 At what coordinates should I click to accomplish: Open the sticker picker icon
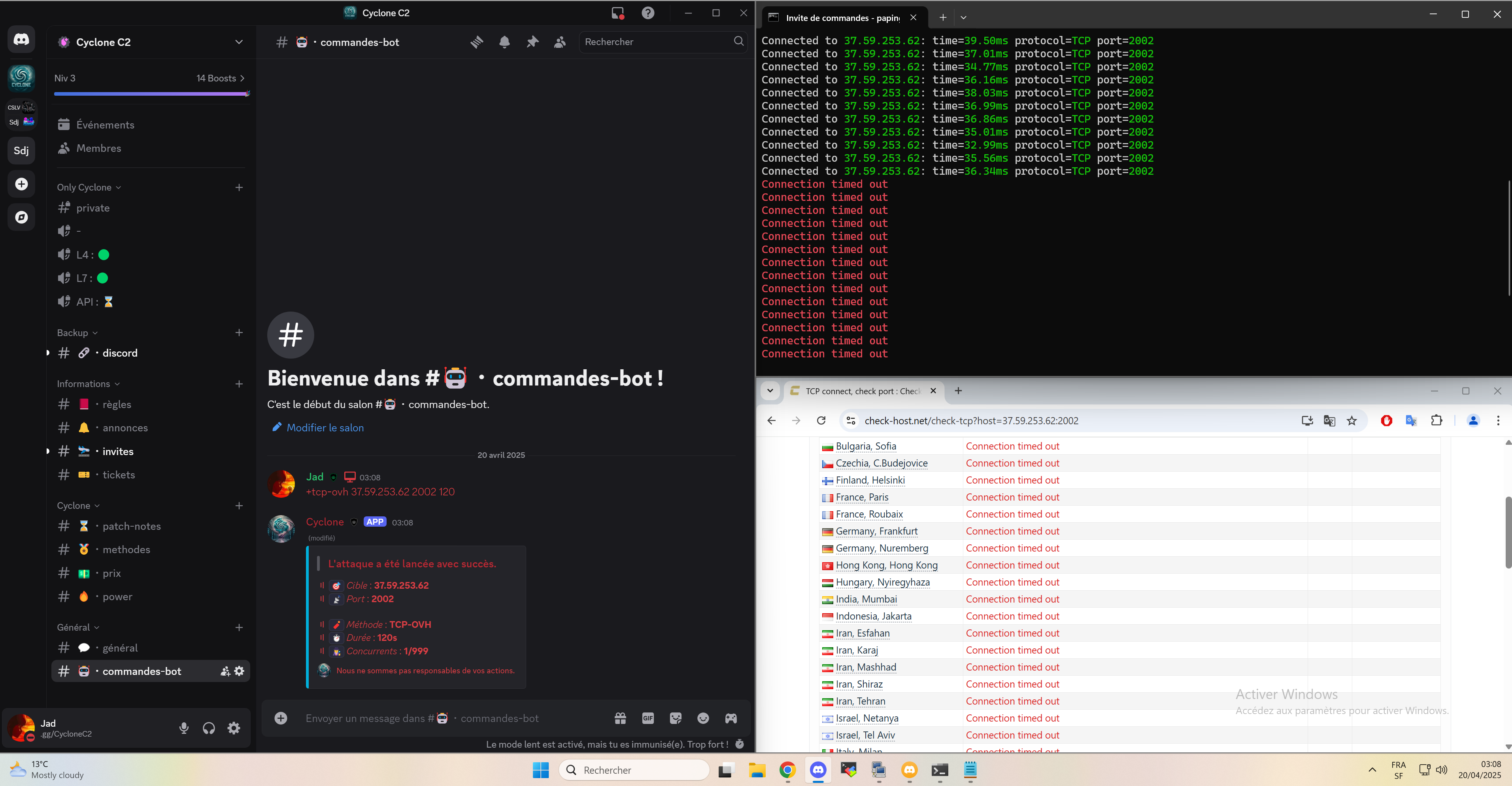(676, 718)
